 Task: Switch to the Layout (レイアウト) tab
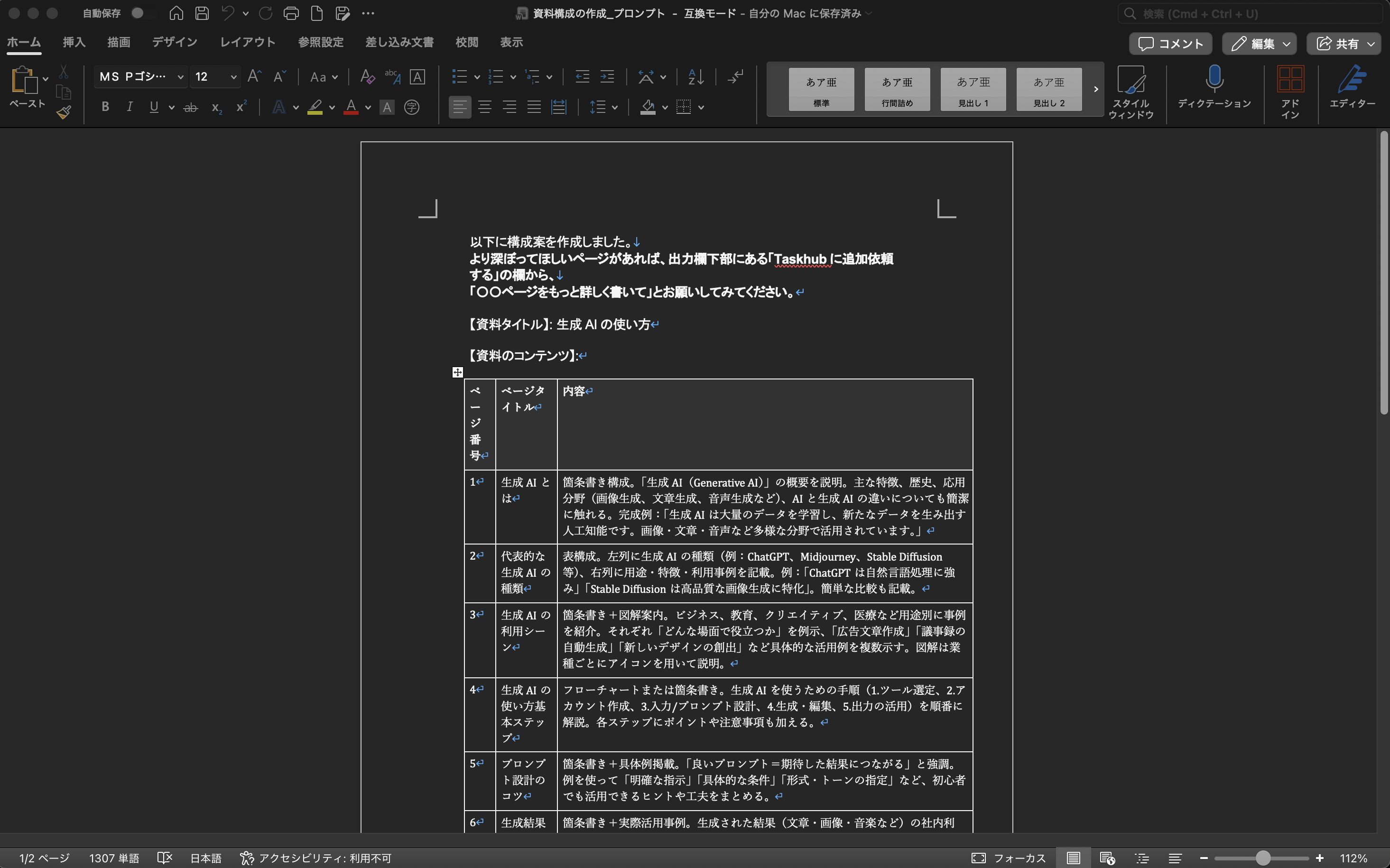pyautogui.click(x=248, y=42)
